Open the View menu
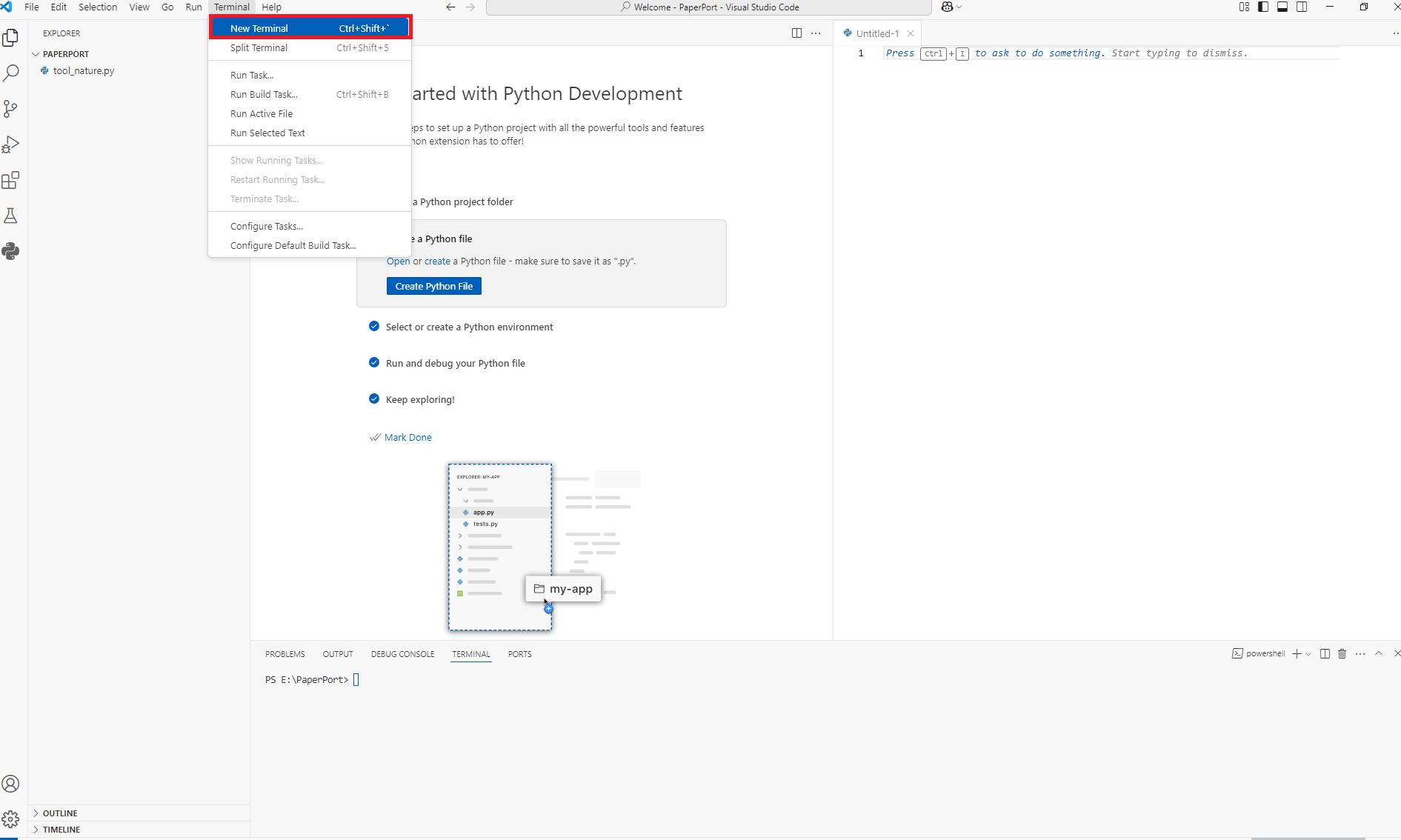Image resolution: width=1401 pixels, height=840 pixels. pos(139,7)
